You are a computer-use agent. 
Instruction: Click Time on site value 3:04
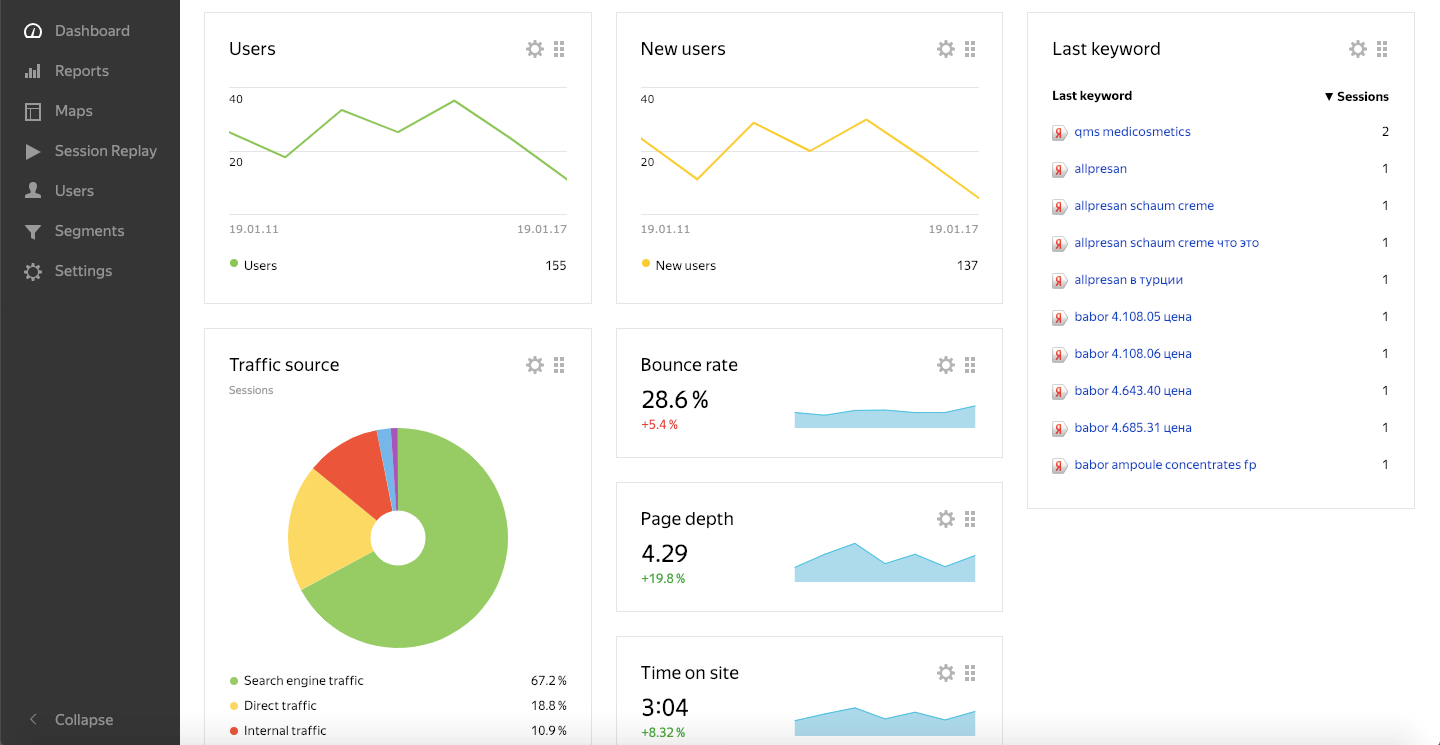click(664, 708)
